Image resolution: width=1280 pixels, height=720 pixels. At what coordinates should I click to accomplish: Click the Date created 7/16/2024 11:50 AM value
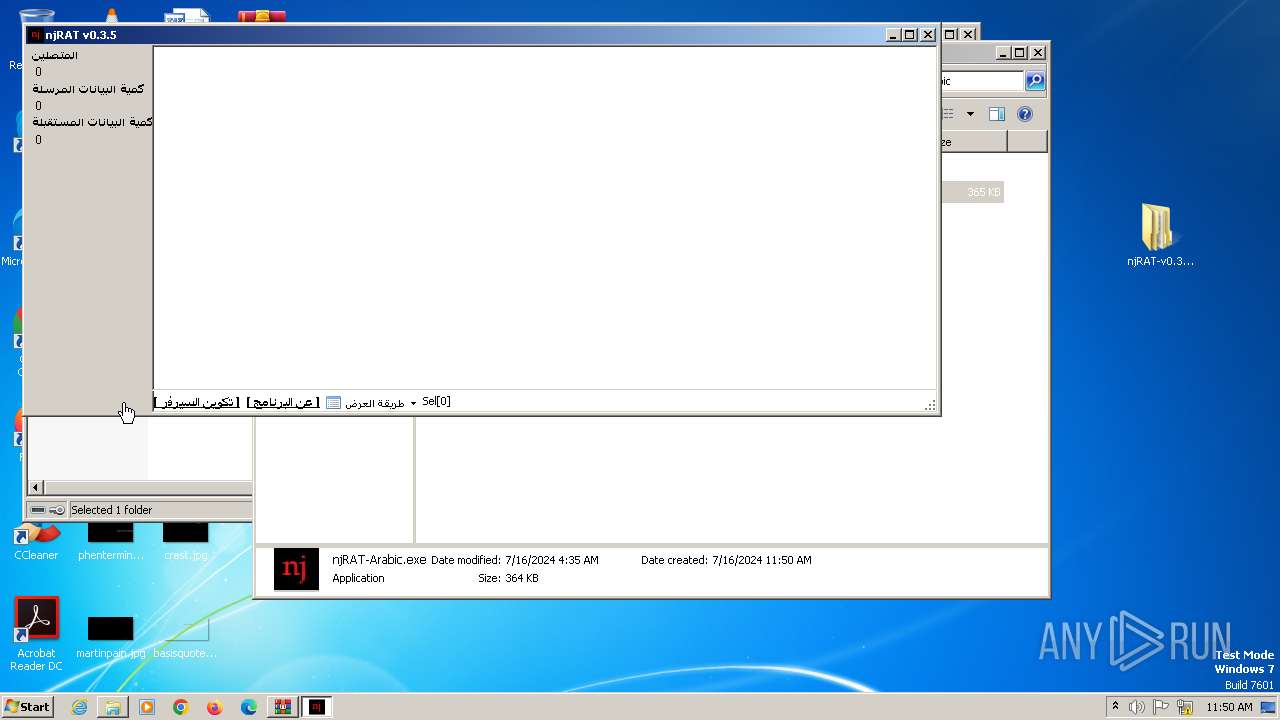[762, 560]
